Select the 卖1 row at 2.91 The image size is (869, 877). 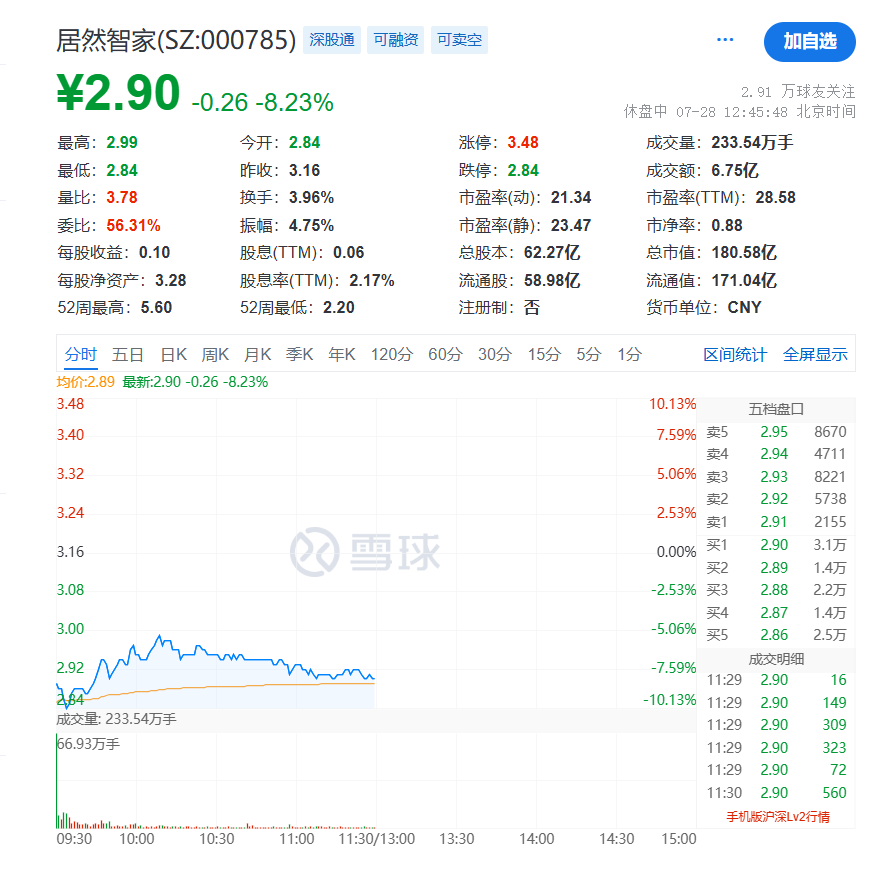[776, 522]
